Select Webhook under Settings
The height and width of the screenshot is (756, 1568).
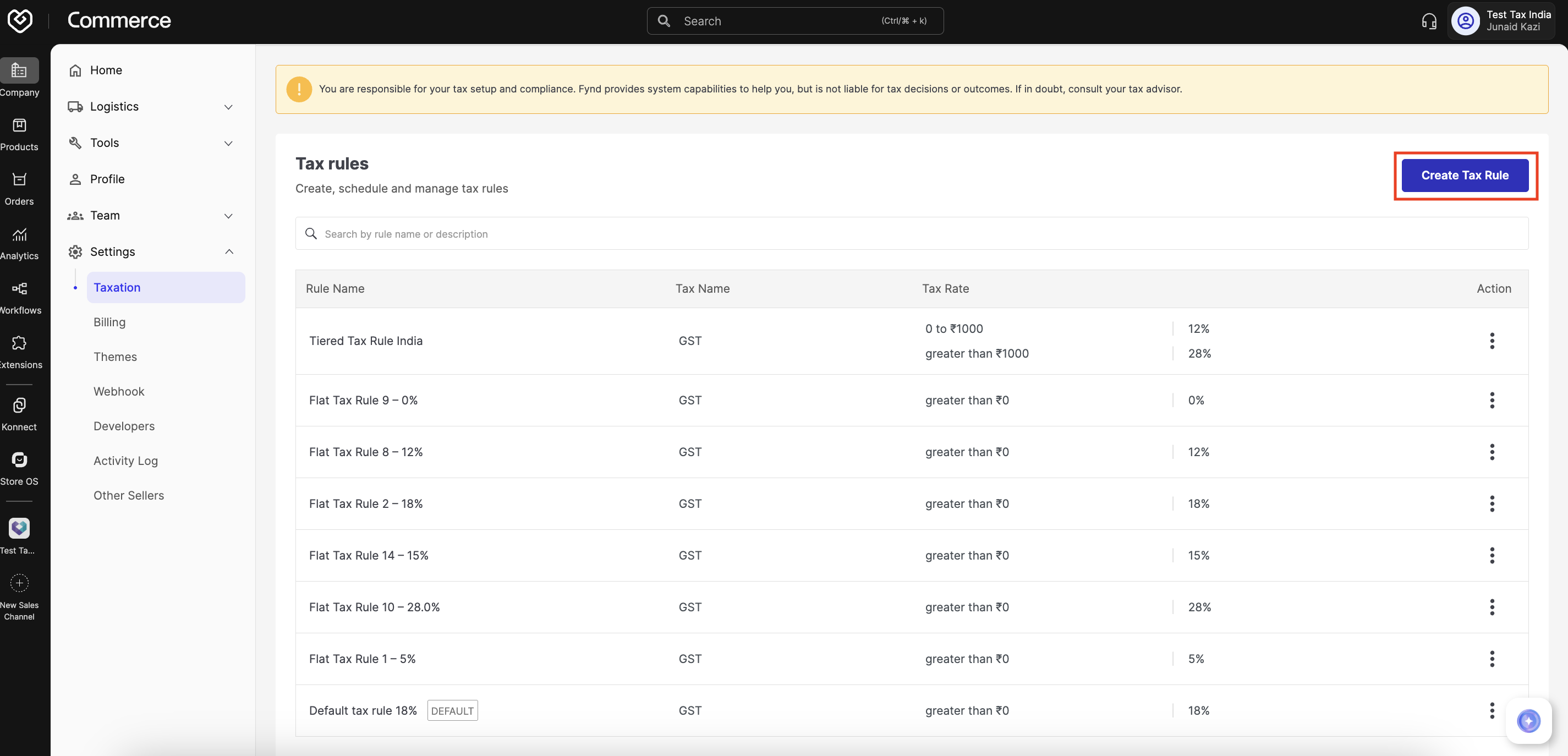pyautogui.click(x=119, y=392)
